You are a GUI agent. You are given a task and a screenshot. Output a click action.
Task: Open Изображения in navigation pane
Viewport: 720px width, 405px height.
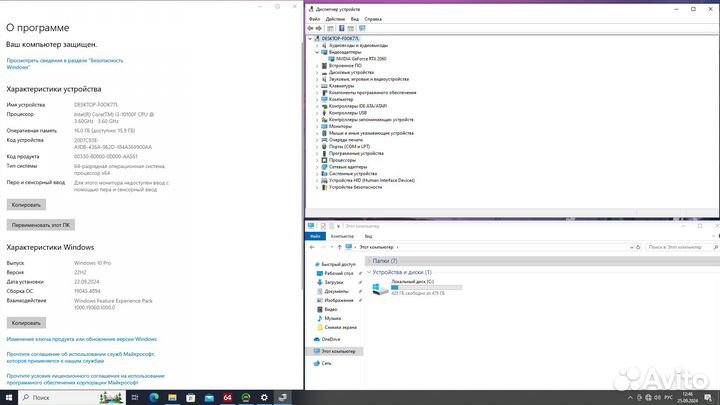click(338, 300)
